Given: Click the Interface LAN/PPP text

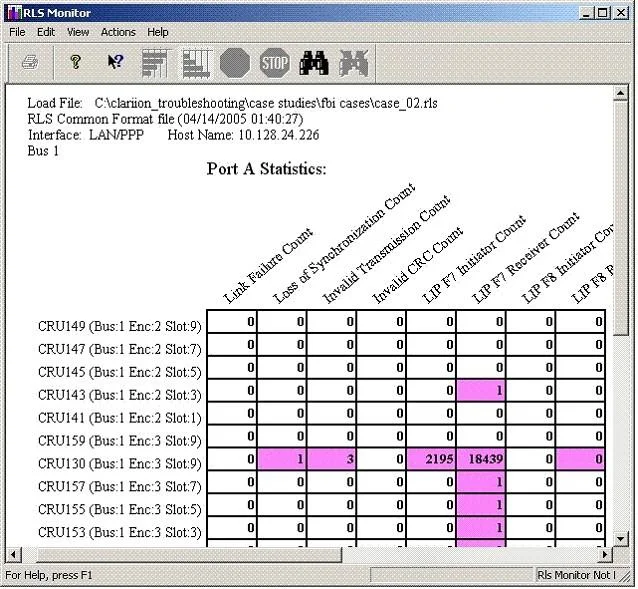Looking at the screenshot, I should coord(86,135).
